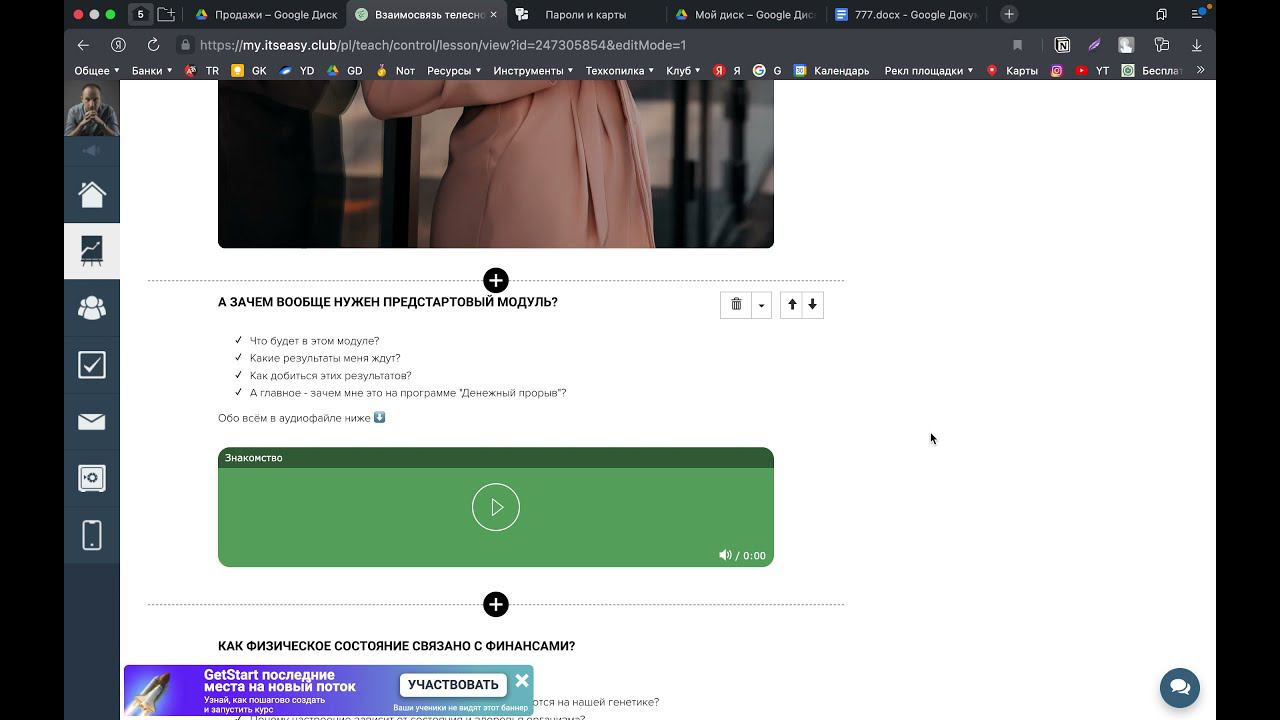The height and width of the screenshot is (720, 1280).
Task: Reload the page
Action: coord(153,45)
